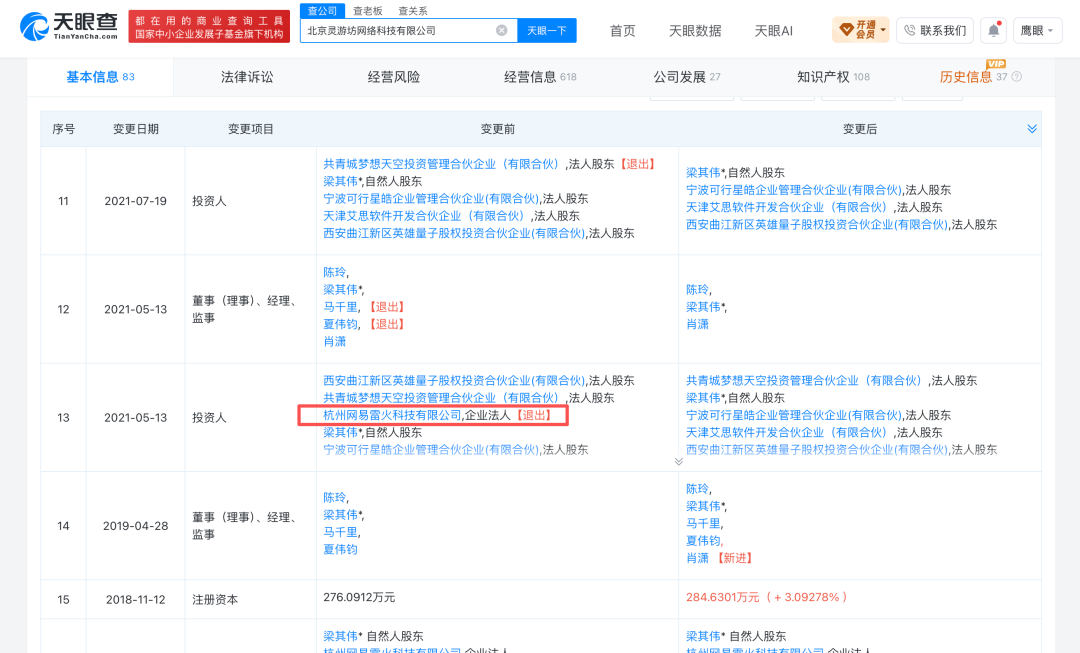
Task: Click the 变更日期 column header
Action: (x=136, y=129)
